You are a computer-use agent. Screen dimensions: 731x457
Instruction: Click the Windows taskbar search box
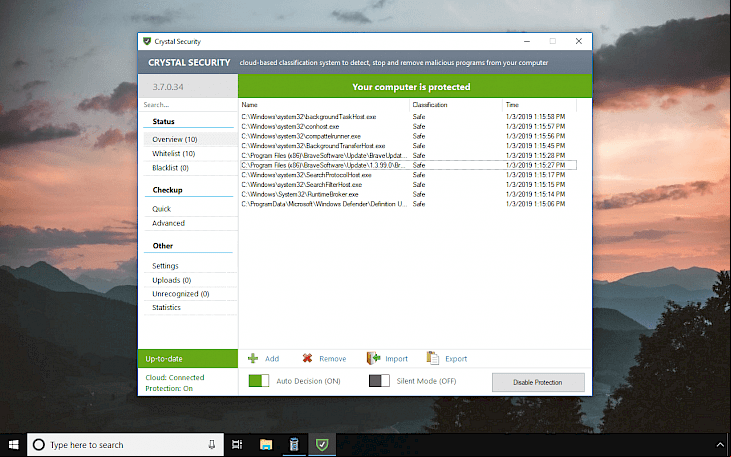point(125,445)
